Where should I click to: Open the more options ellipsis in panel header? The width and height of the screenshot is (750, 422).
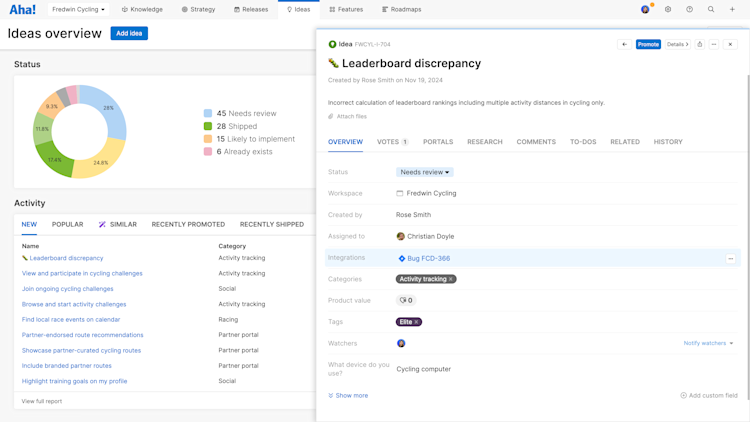(714, 44)
